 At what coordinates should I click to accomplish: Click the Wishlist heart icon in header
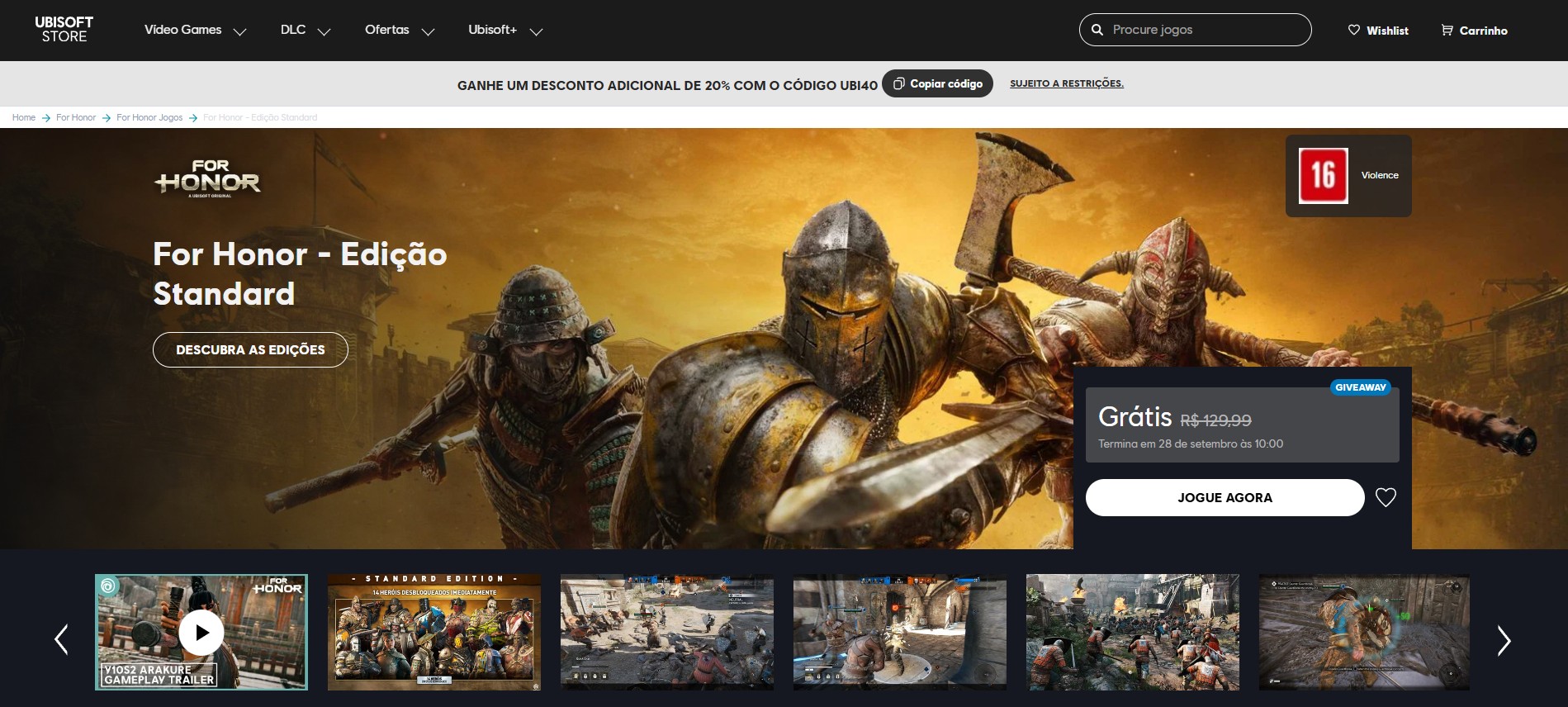click(x=1353, y=30)
